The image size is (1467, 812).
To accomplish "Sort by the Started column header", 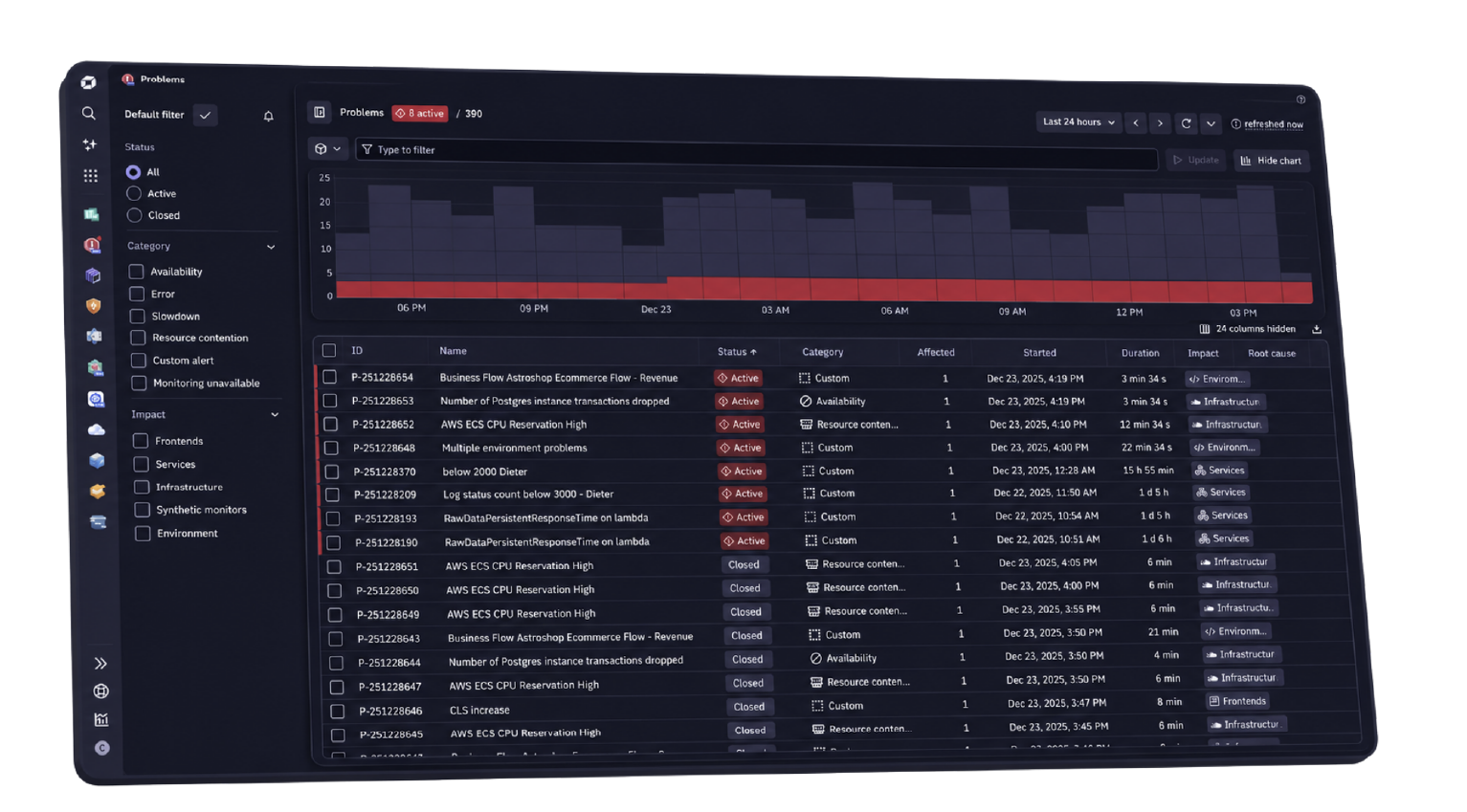I will click(1039, 353).
